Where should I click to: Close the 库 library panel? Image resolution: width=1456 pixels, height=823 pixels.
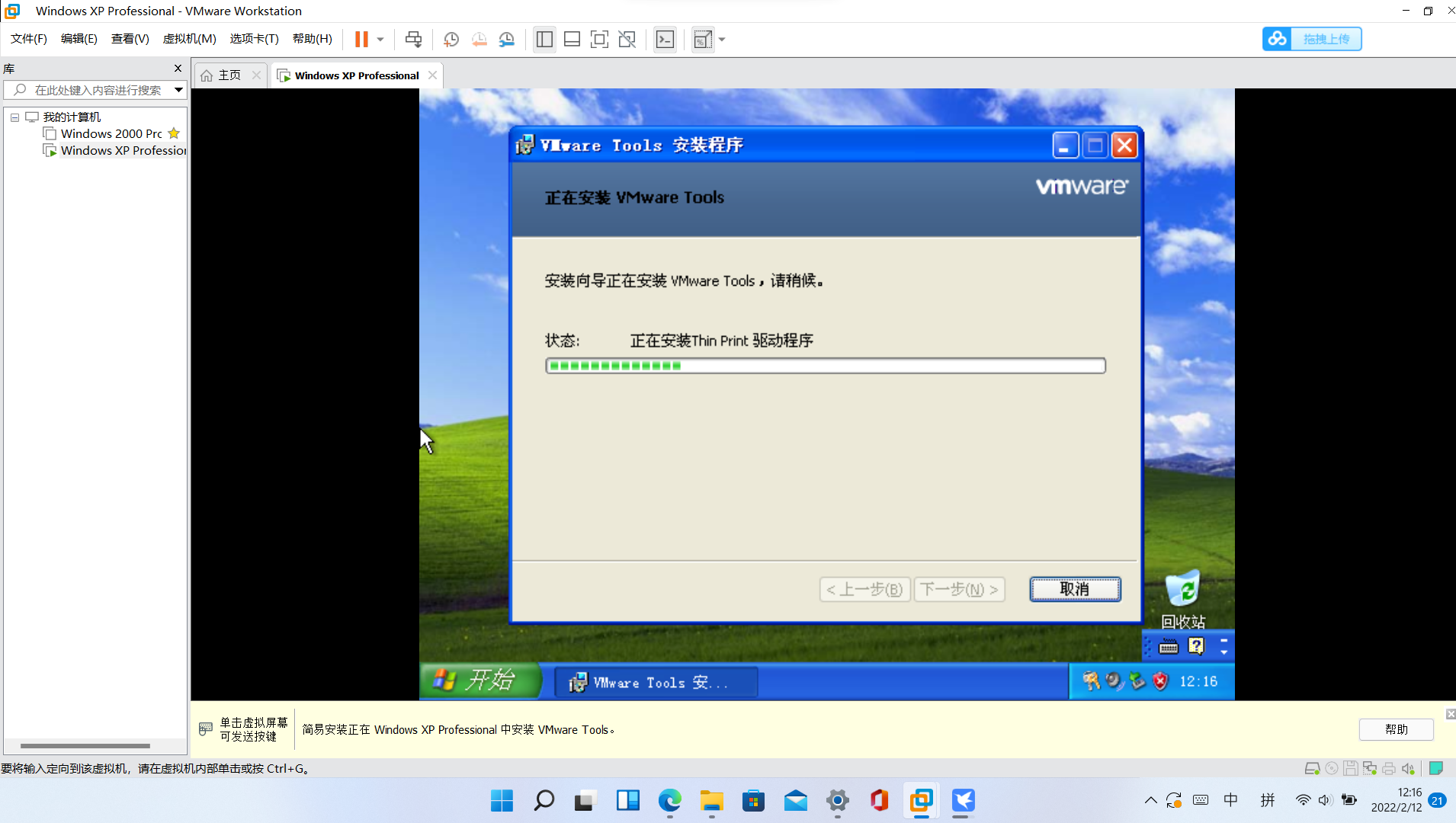coord(178,69)
